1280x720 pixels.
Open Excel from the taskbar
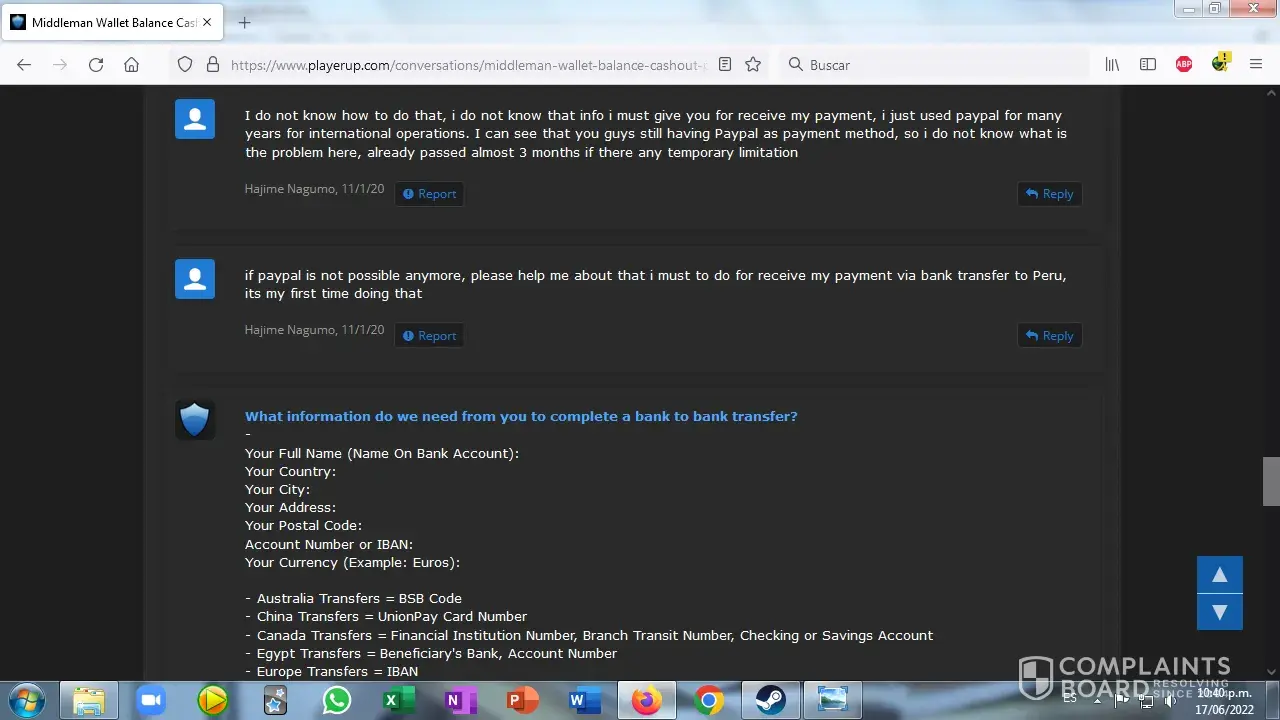(x=399, y=700)
